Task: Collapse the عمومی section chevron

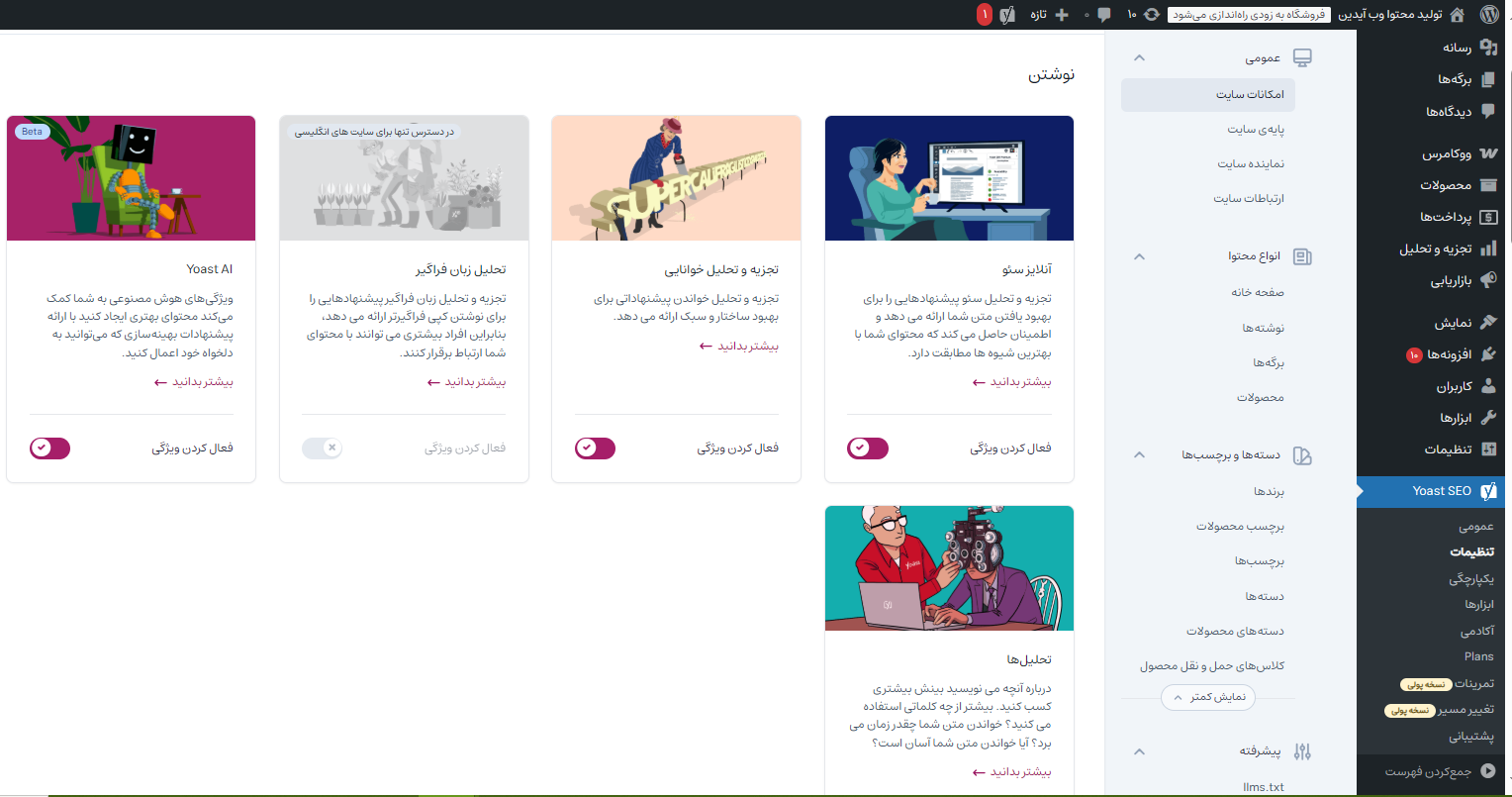Action: pos(1139,57)
